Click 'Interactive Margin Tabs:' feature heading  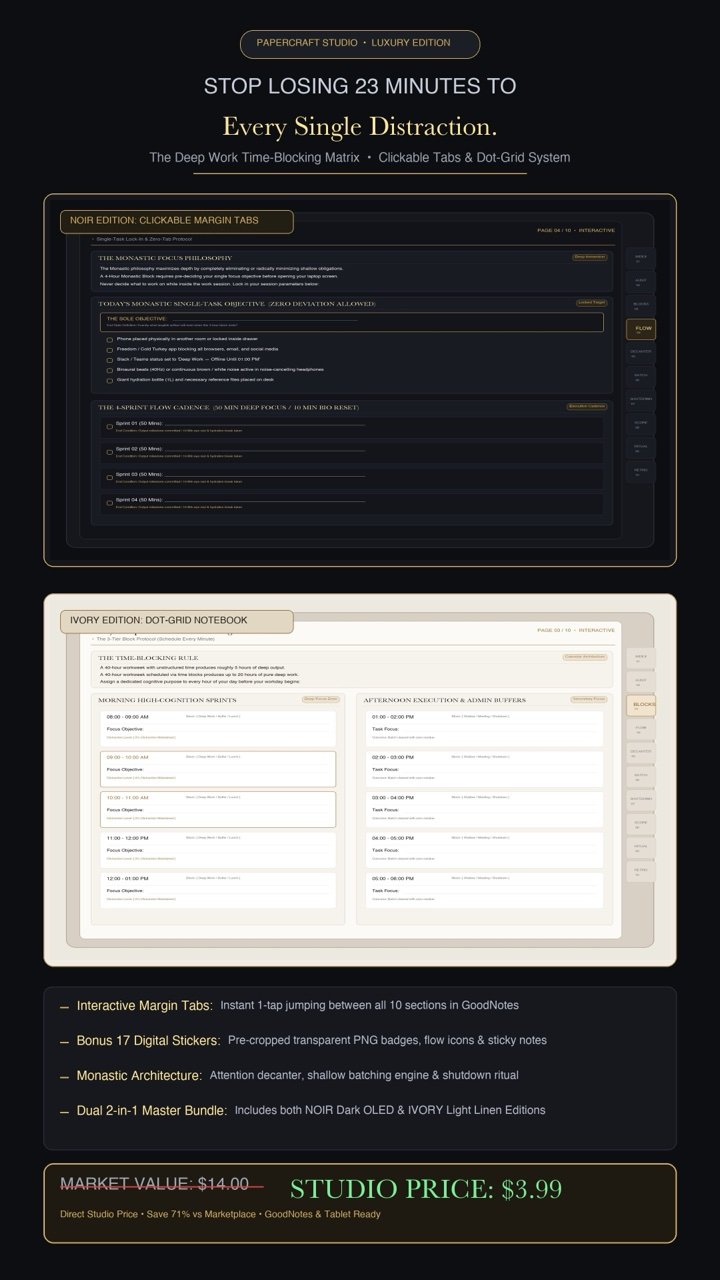tap(144, 1006)
